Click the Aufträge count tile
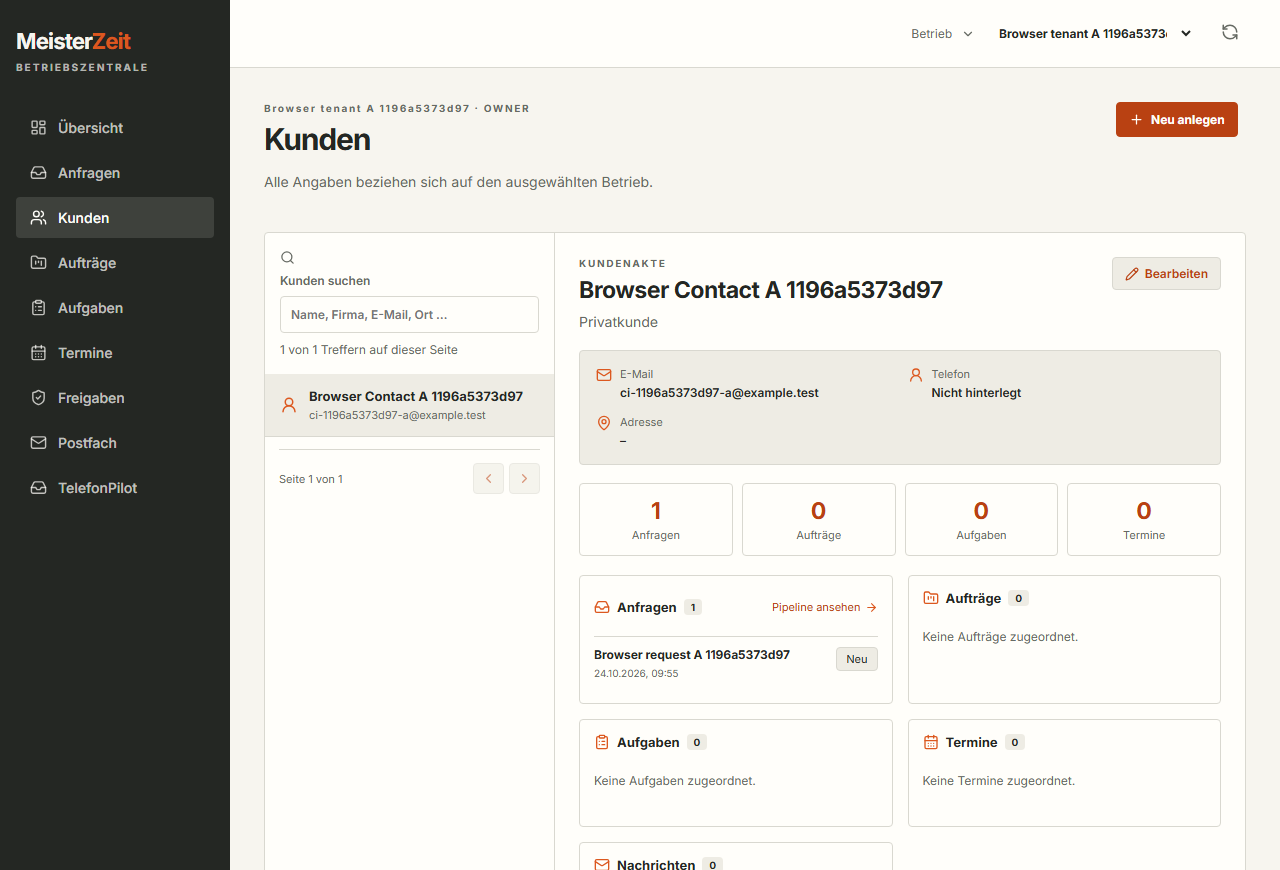The height and width of the screenshot is (870, 1280). pyautogui.click(x=819, y=519)
